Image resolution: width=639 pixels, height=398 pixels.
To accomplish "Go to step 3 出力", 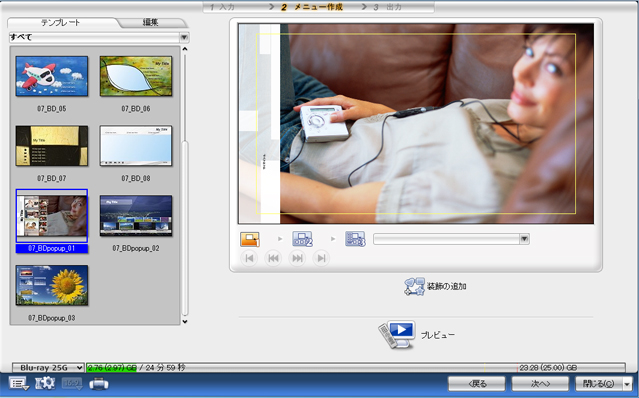I will (x=387, y=7).
